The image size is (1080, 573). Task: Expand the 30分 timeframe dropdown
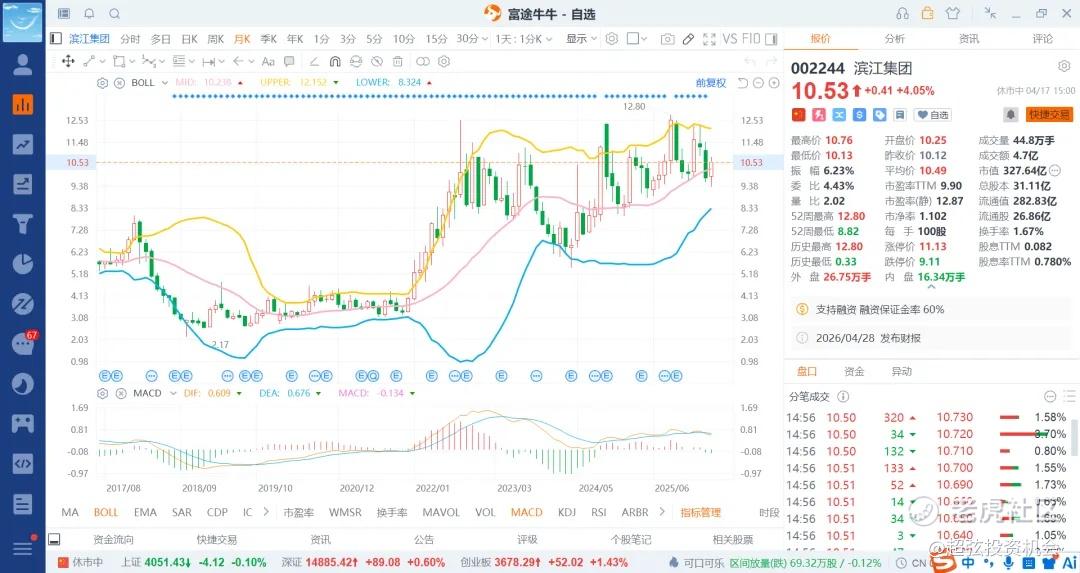467,39
